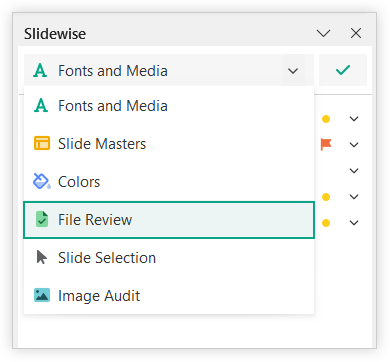Click the File Review document icon
Image resolution: width=390 pixels, height=362 pixels.
(x=42, y=219)
